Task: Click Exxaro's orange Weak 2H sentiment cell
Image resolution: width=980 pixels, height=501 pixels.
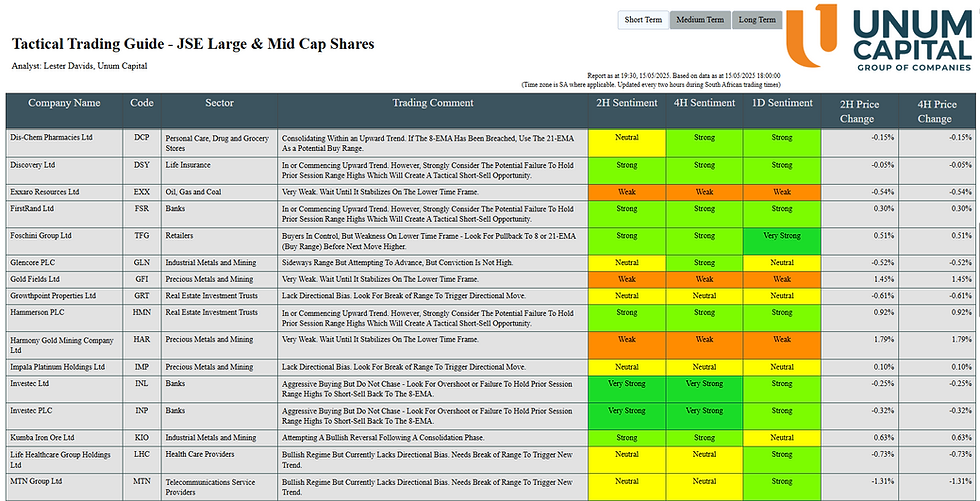Action: click(627, 192)
